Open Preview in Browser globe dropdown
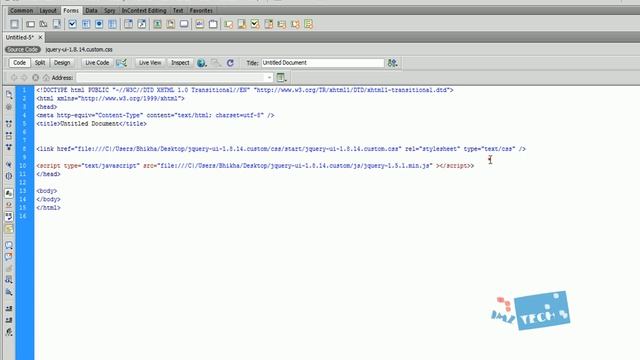The image size is (640, 360). point(202,63)
